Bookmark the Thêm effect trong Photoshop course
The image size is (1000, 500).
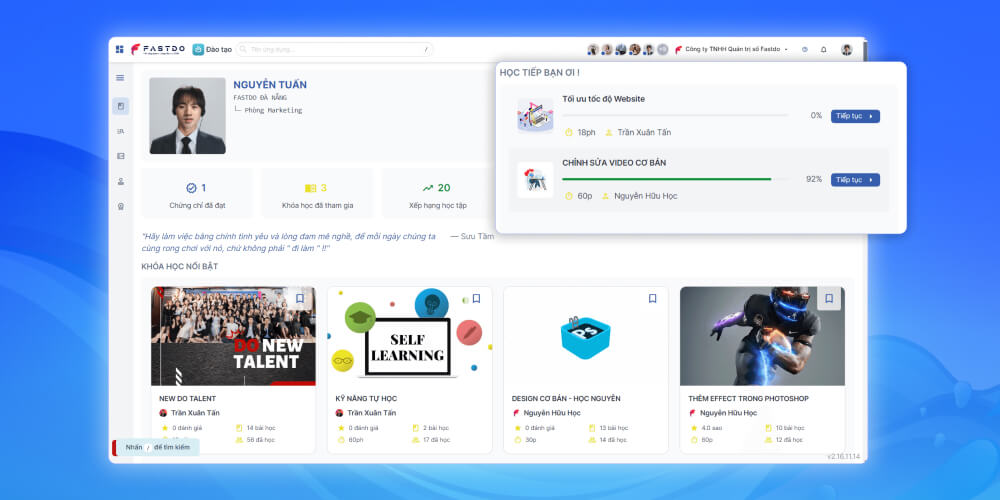click(829, 298)
